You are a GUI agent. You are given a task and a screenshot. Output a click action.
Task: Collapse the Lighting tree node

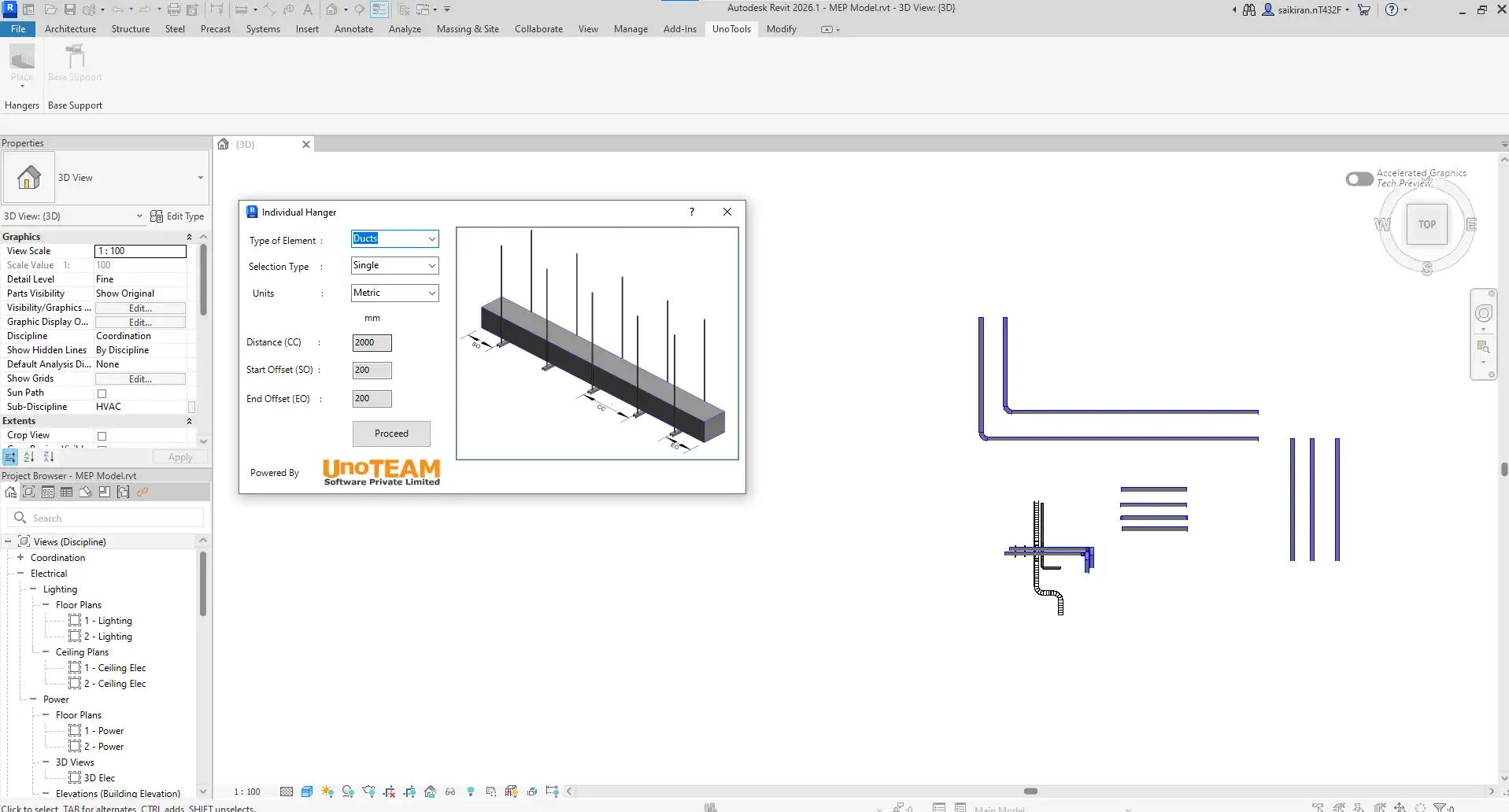coord(33,589)
